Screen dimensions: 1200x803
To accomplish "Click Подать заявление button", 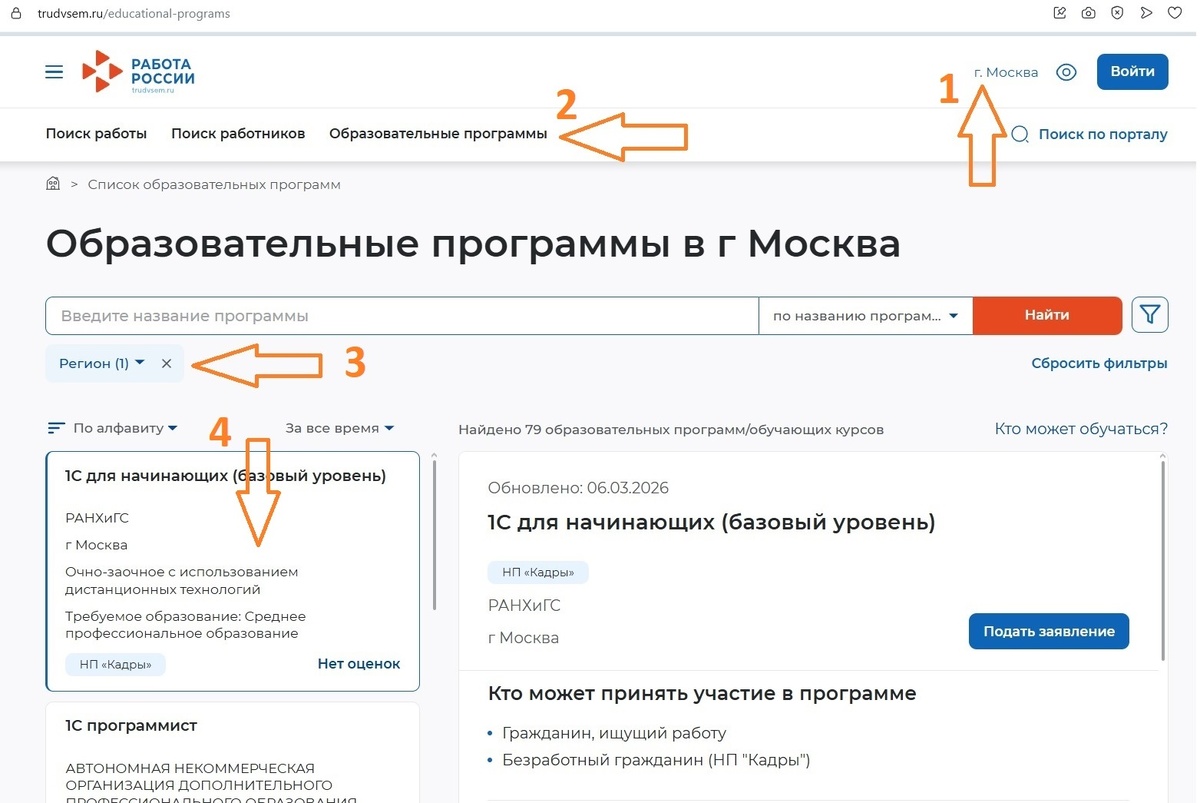I will pos(1049,632).
